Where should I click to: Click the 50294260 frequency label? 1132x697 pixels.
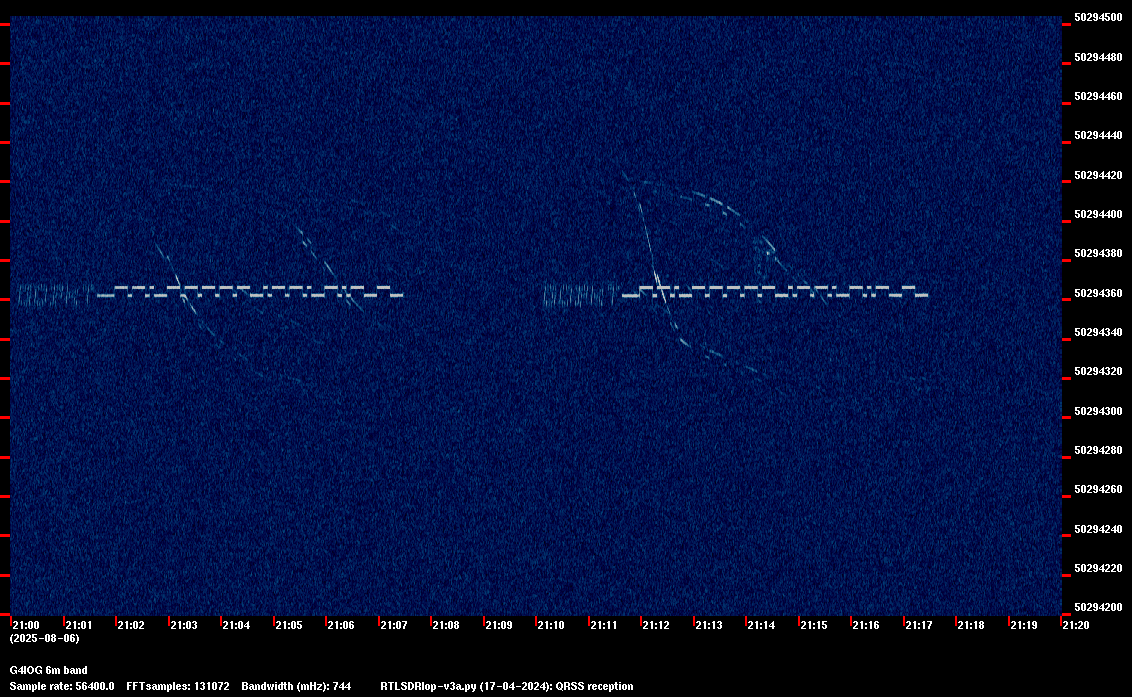(x=1098, y=489)
